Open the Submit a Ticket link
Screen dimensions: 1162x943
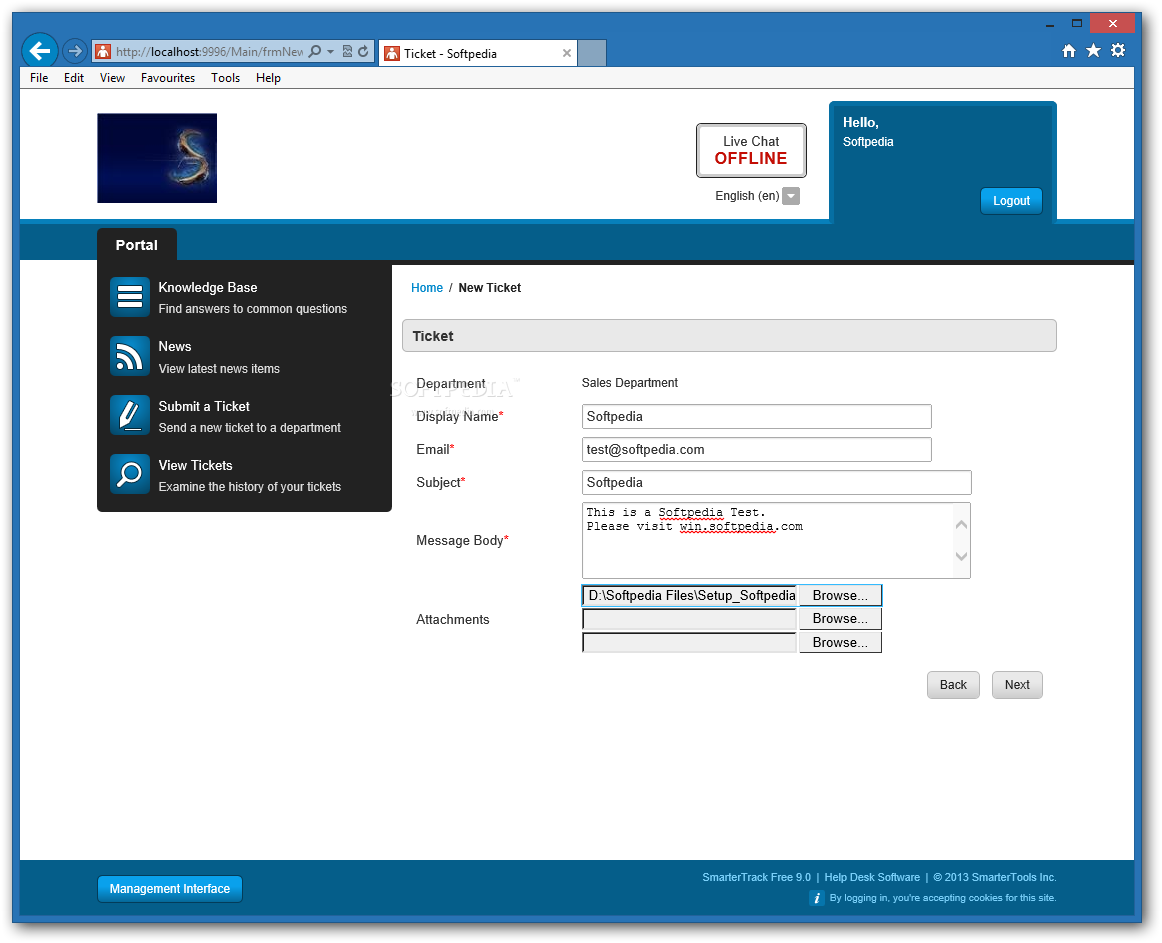[x=204, y=406]
